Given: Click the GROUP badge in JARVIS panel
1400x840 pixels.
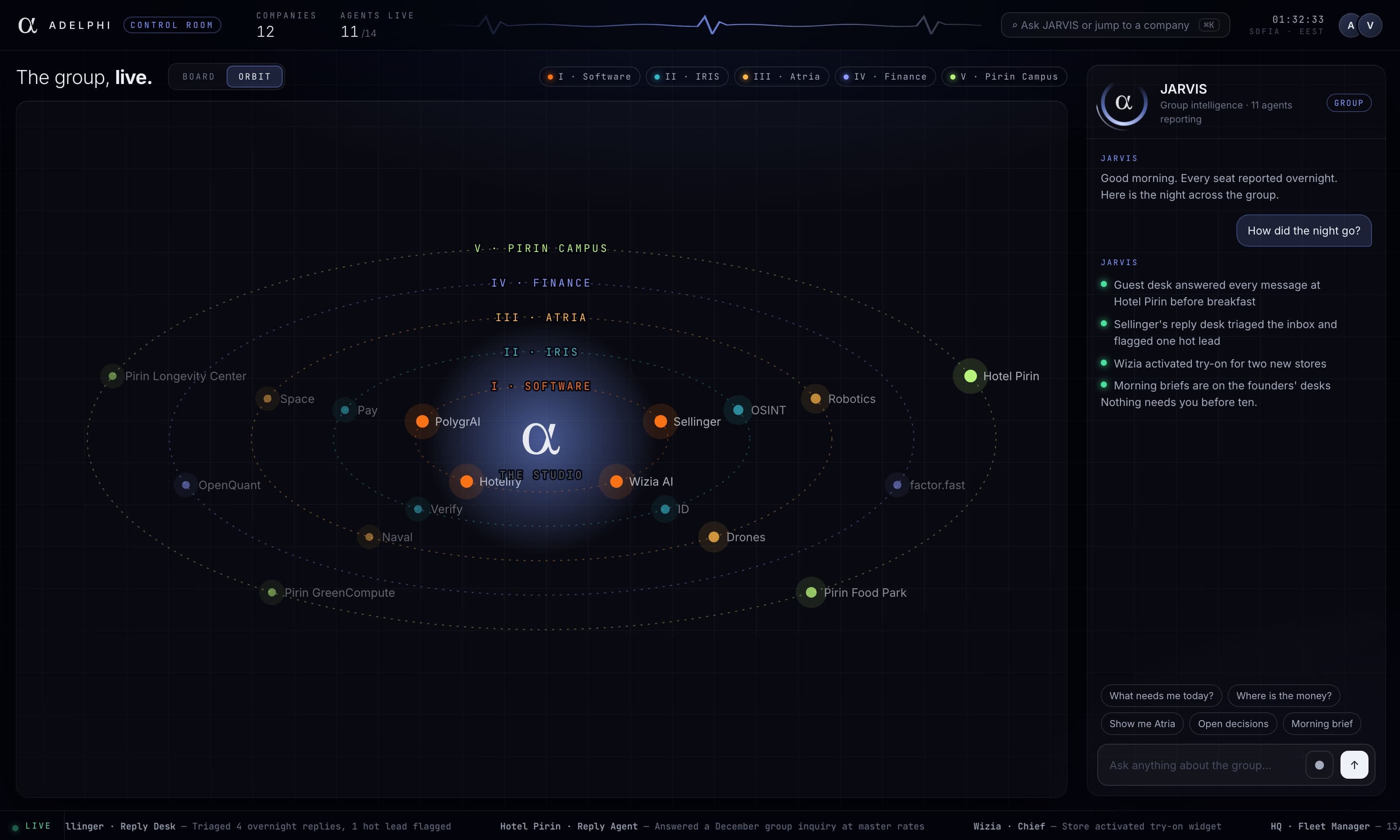Looking at the screenshot, I should click(1348, 103).
